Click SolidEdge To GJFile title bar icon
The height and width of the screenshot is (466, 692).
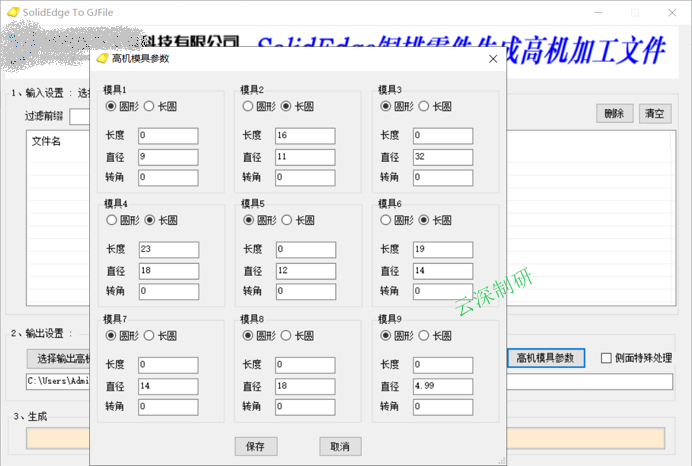(x=13, y=12)
